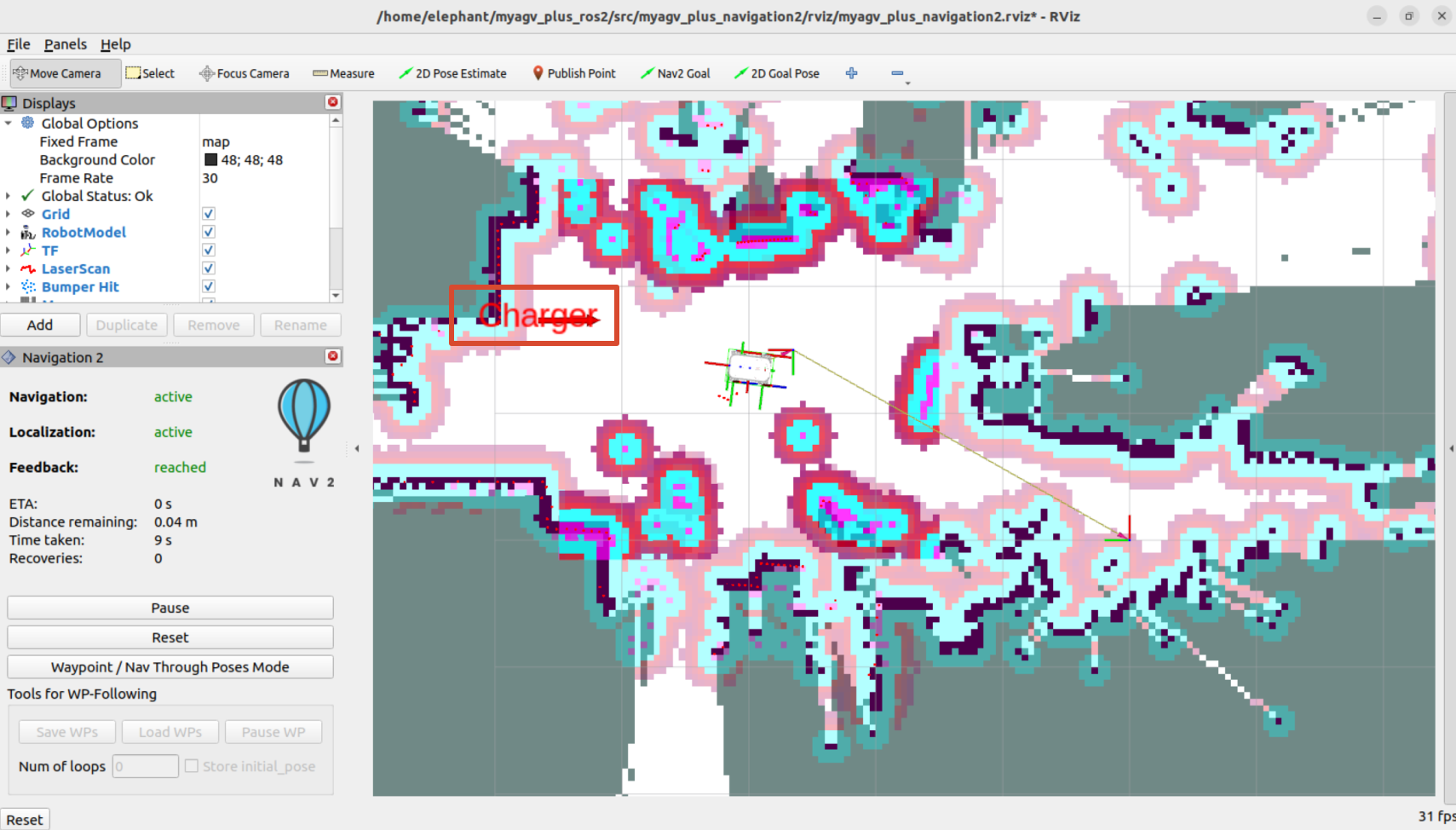This screenshot has height=830, width=1456.
Task: Expand the LaserScan display node
Action: pyautogui.click(x=9, y=269)
